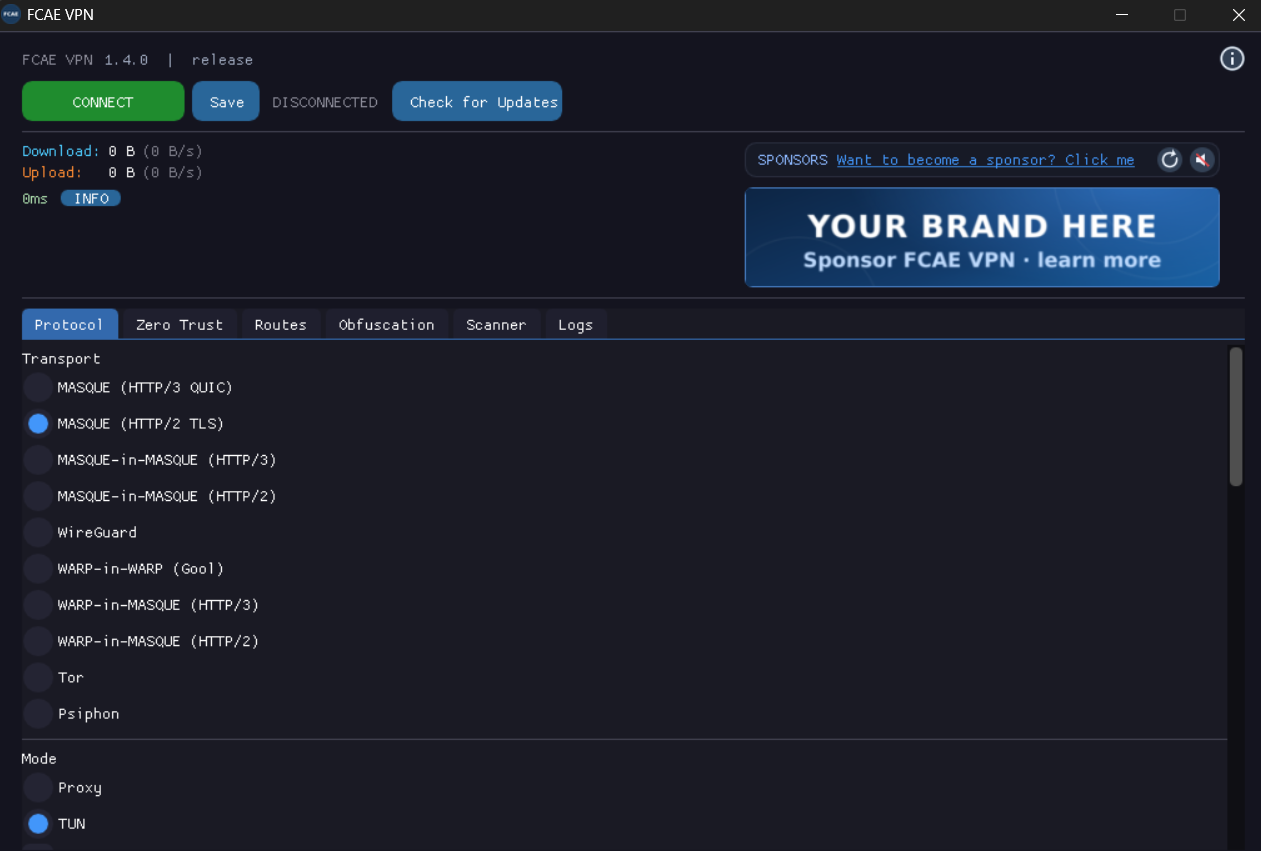Click the vertical scrollbar thumb
The height and width of the screenshot is (851, 1261).
point(1236,417)
